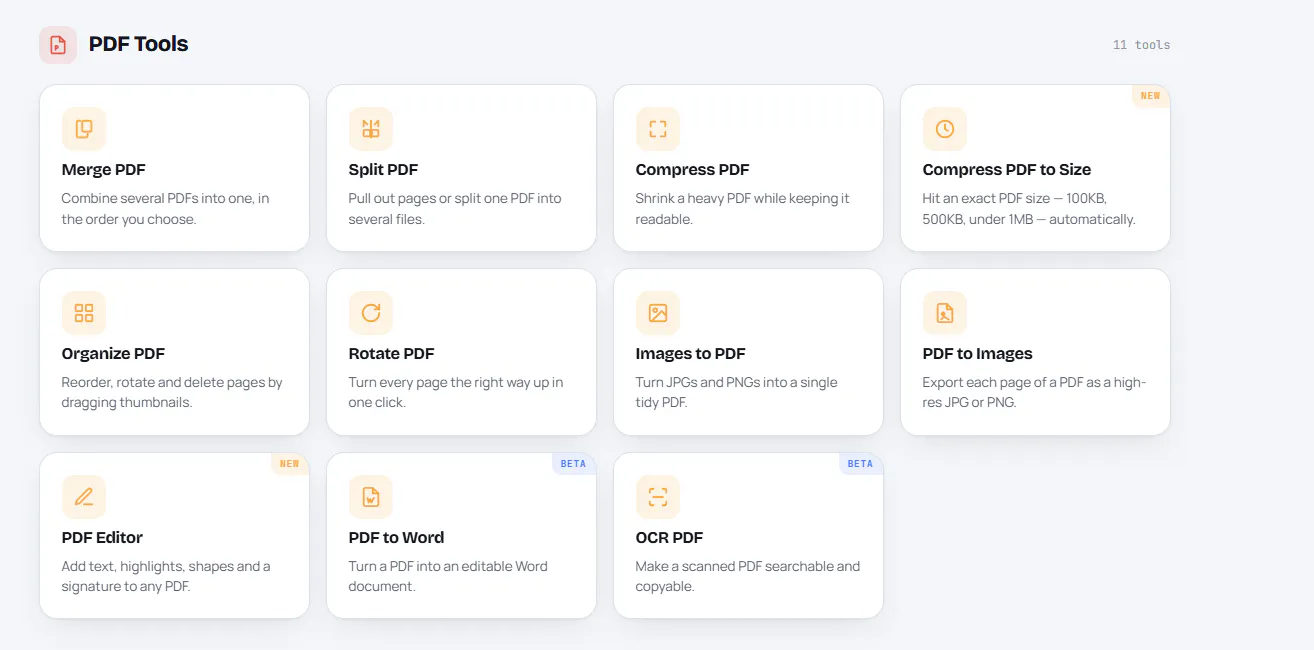This screenshot has height=650, width=1314.
Task: Open the Split PDF tool title
Action: [384, 170]
